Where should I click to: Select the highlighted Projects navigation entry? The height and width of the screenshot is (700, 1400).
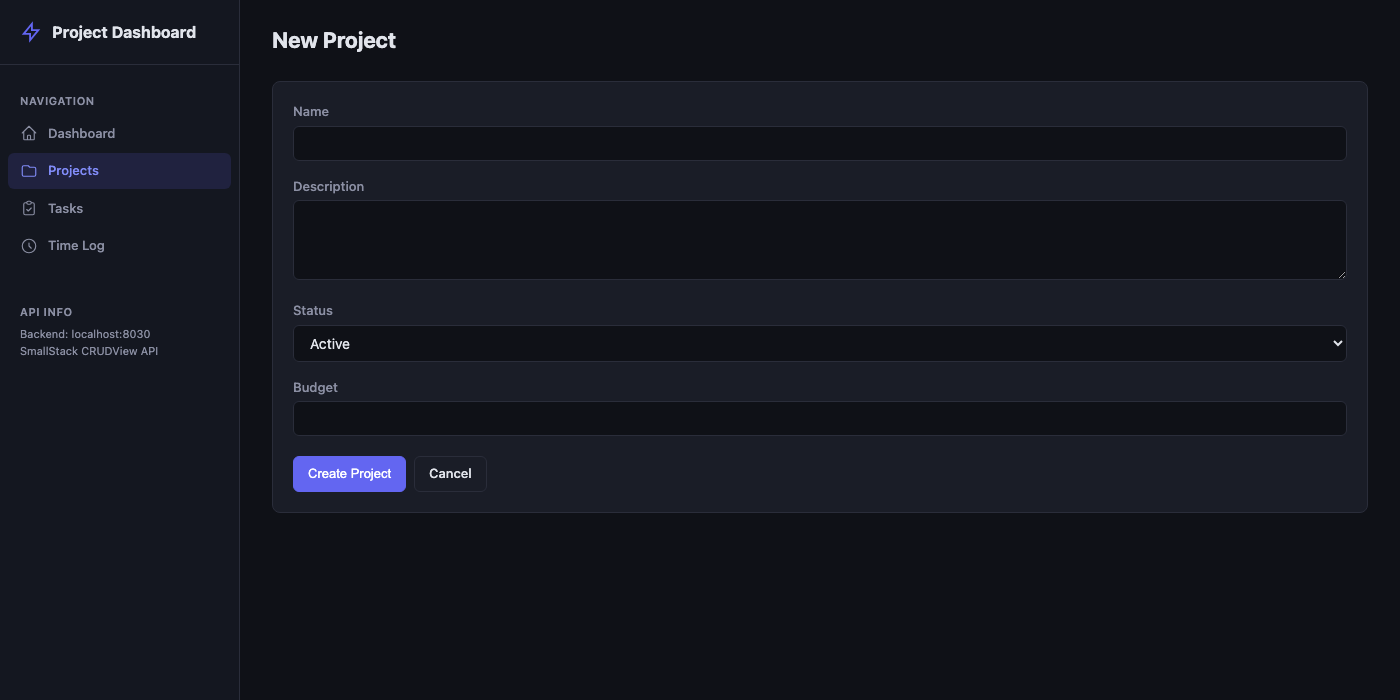click(73, 170)
